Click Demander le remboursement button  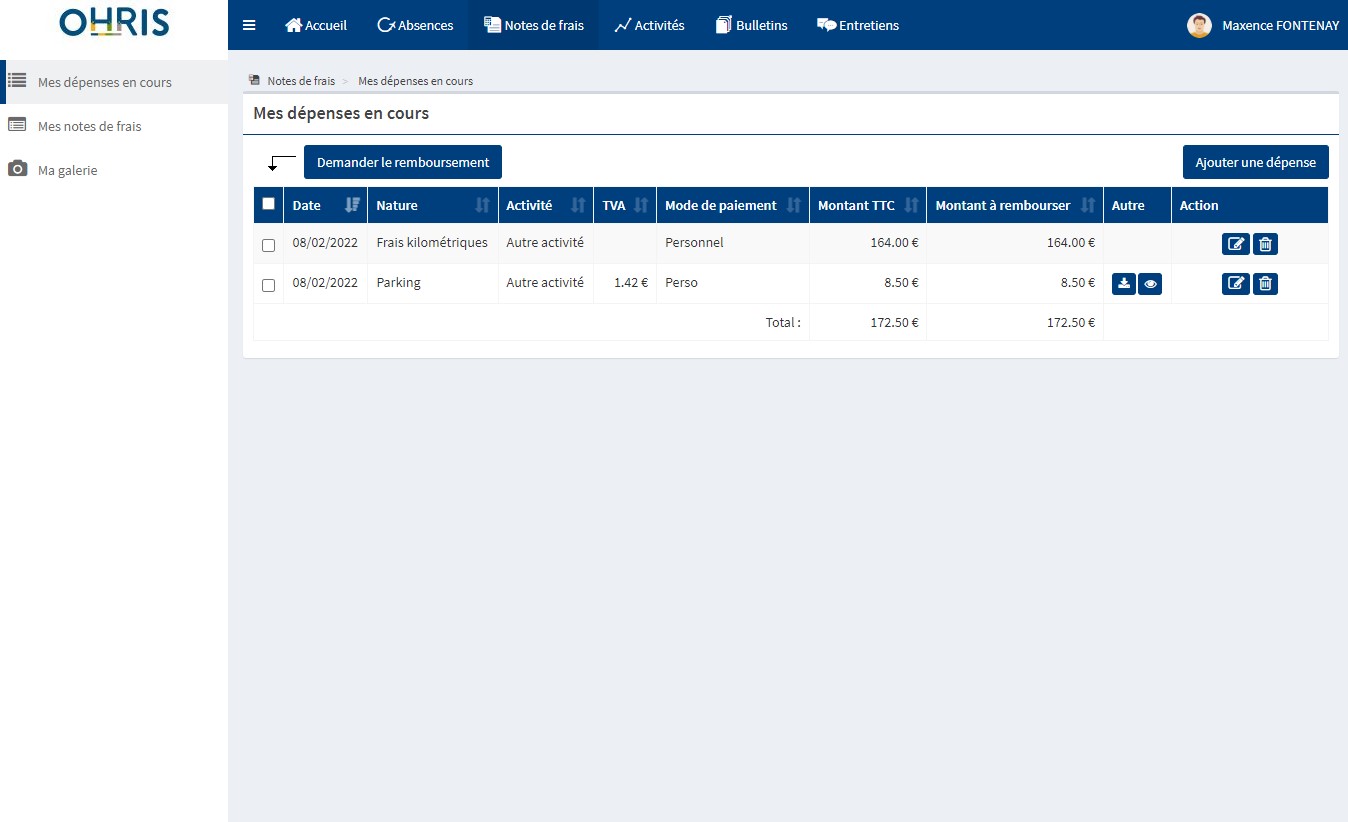point(402,162)
